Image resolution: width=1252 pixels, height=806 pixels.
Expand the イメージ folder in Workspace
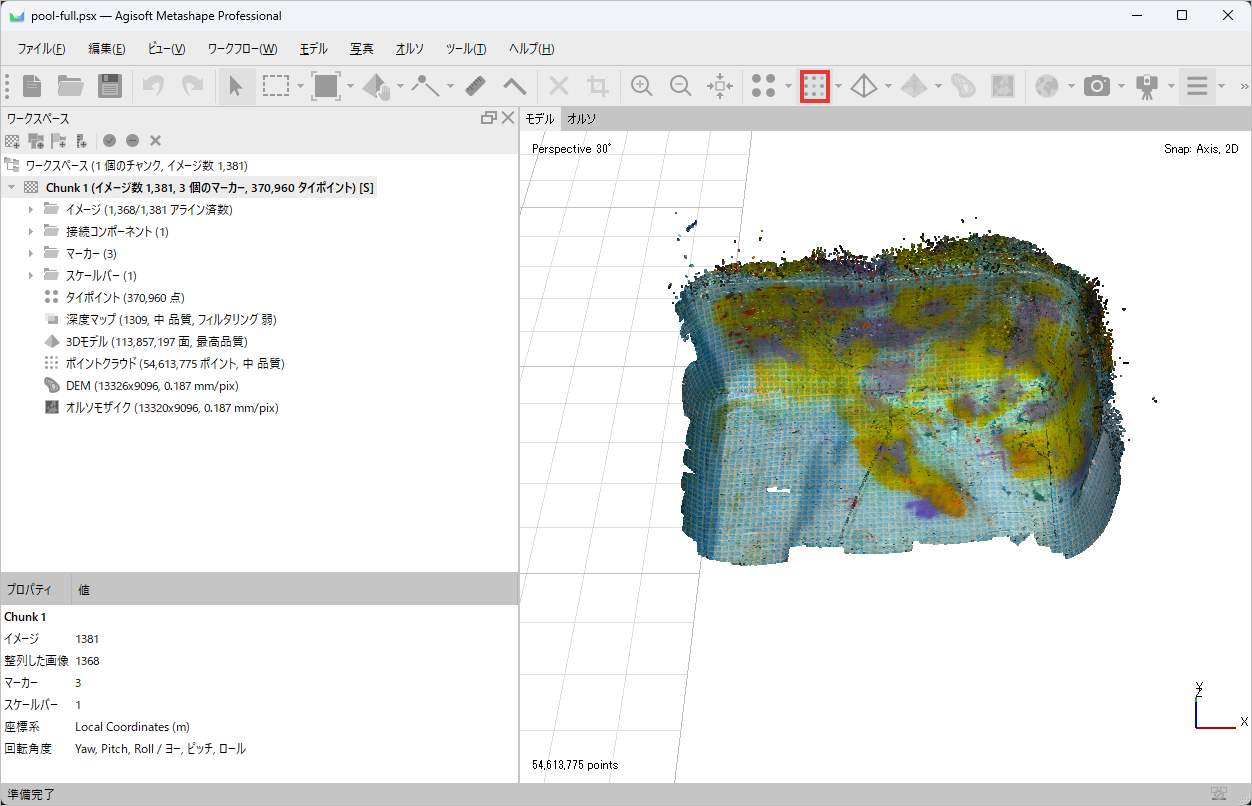coord(31,209)
